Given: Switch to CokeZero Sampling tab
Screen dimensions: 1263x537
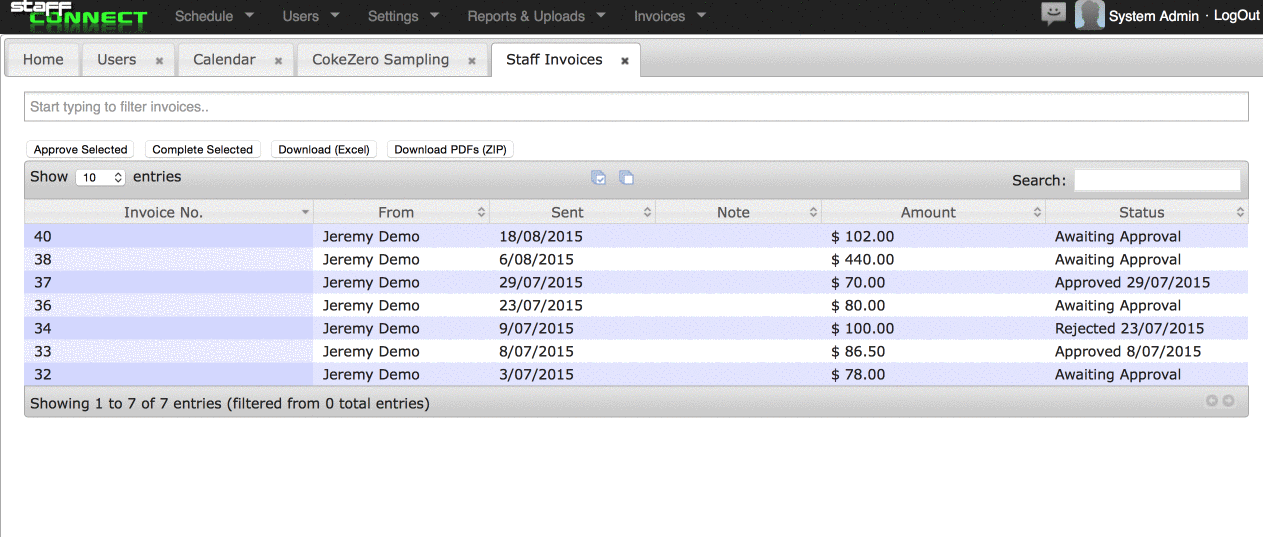Looking at the screenshot, I should point(380,60).
